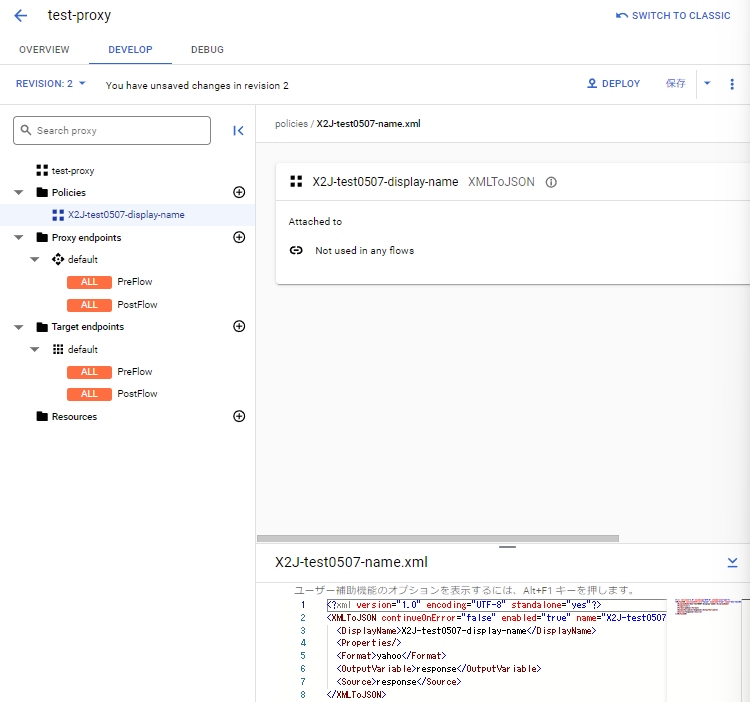Click the proxy endpoint default icon

(x=58, y=259)
